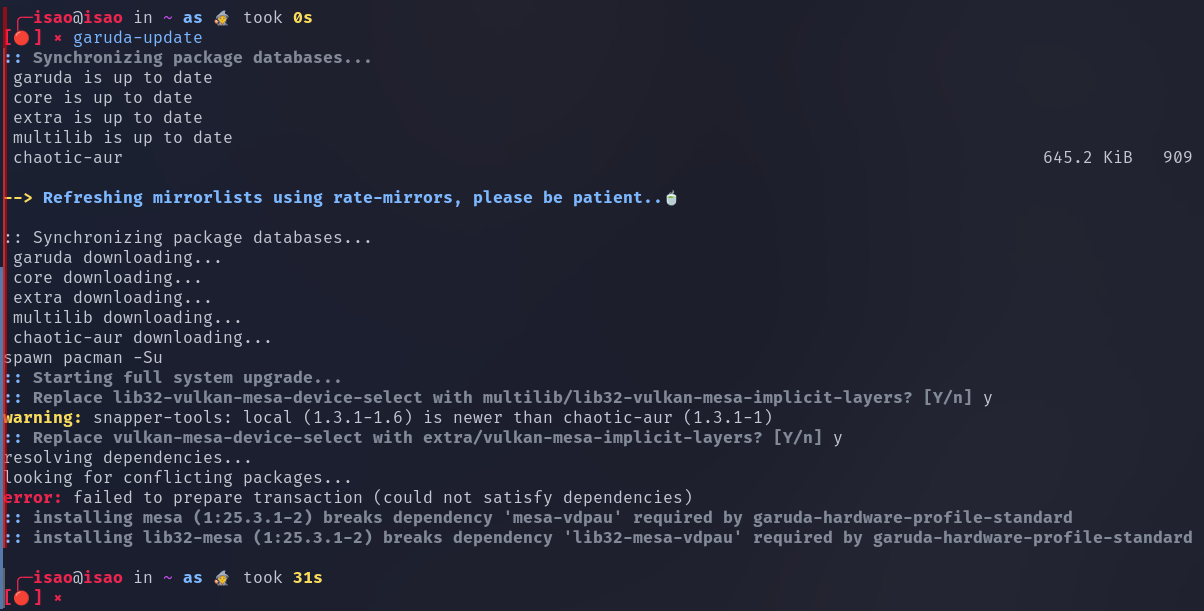Click the "took 31s" duration text
Image resolution: width=1204 pixels, height=611 pixels.
282,578
